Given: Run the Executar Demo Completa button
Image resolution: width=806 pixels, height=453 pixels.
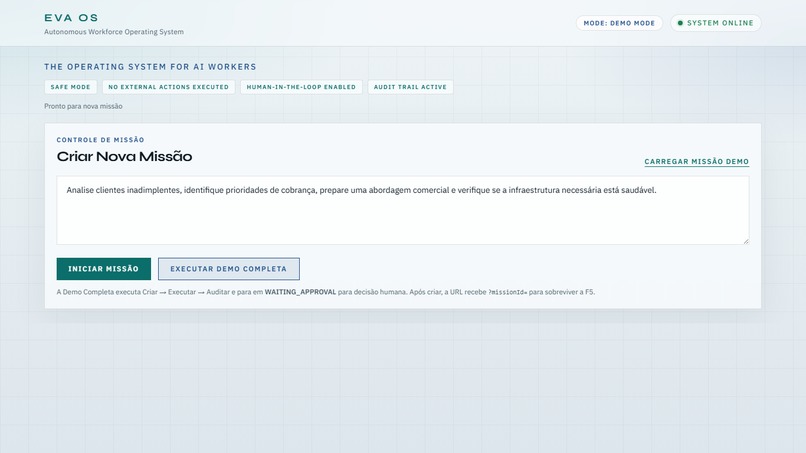Looking at the screenshot, I should (229, 269).
